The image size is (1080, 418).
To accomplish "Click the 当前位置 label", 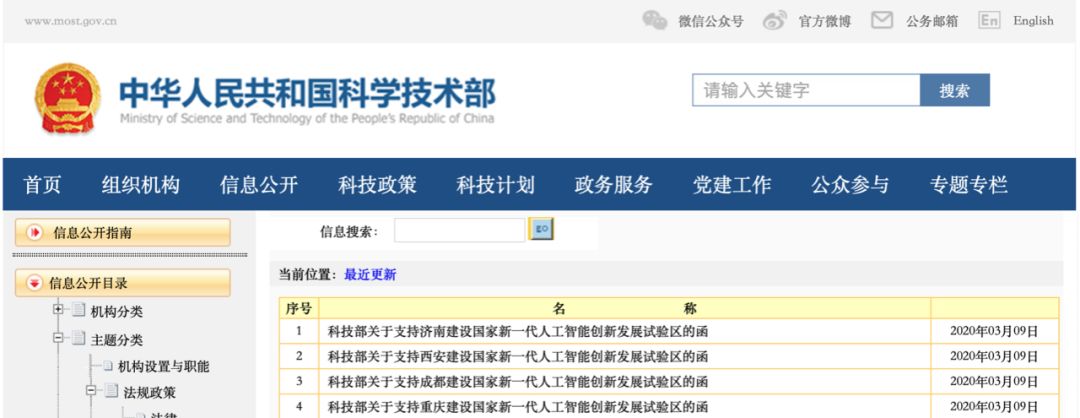I will (x=308, y=275).
